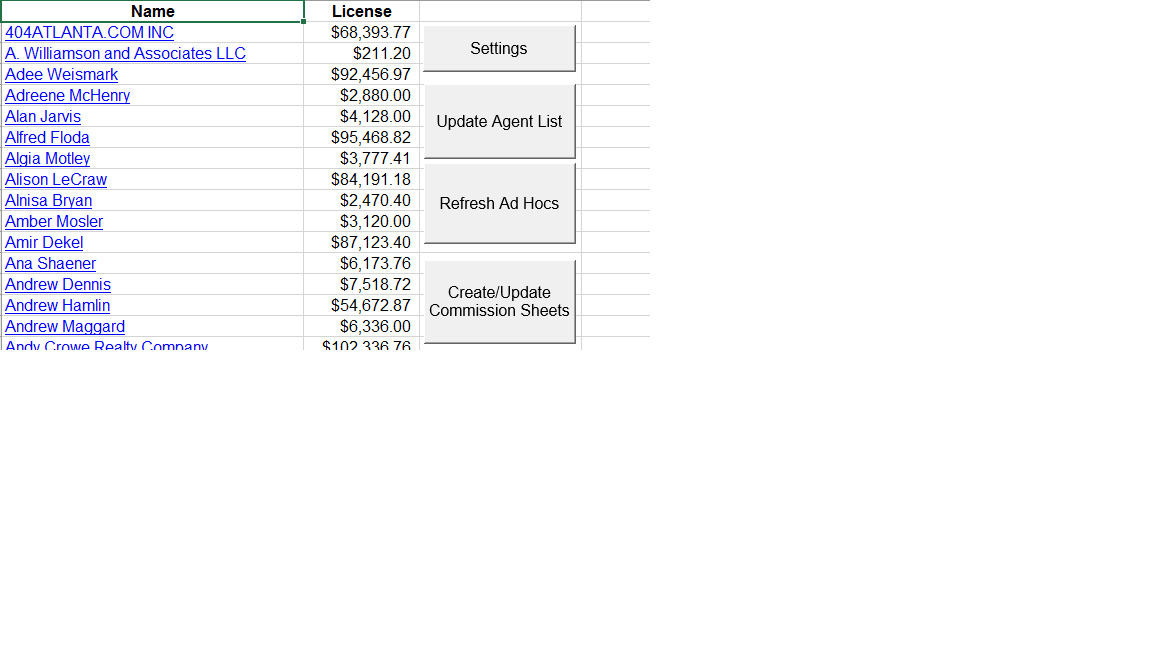Open Adreene McHenry's sheet link
The width and height of the screenshot is (1152, 648).
pyautogui.click(x=67, y=95)
